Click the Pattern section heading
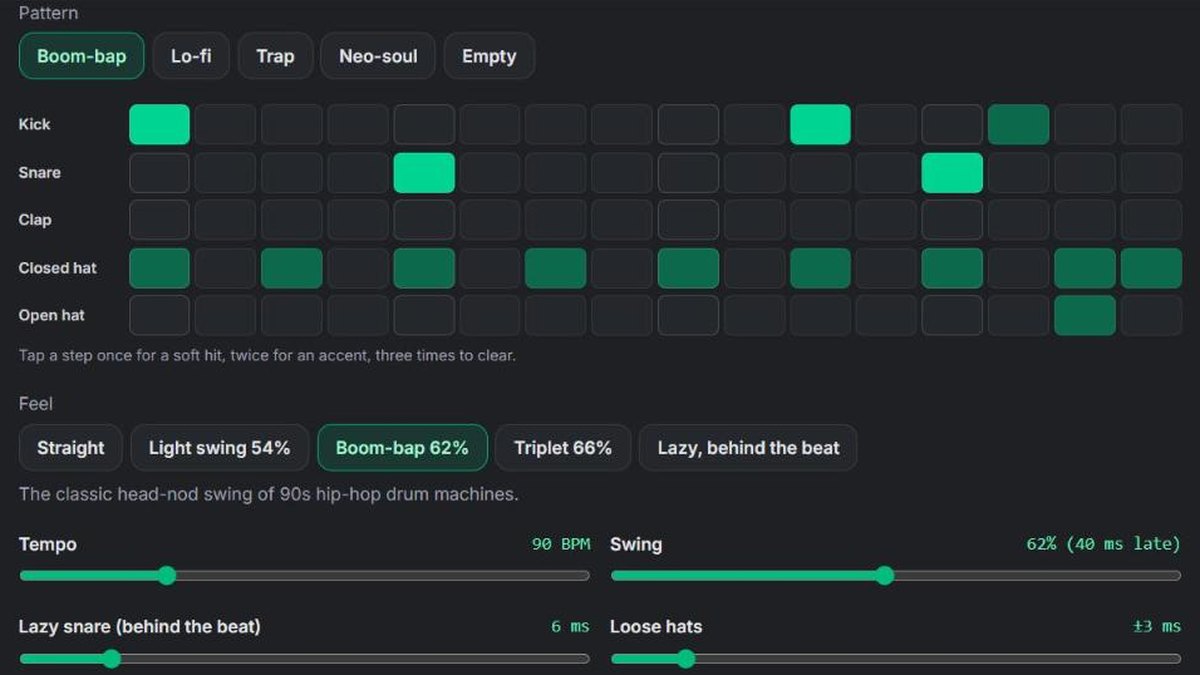The height and width of the screenshot is (675, 1200). coord(48,13)
